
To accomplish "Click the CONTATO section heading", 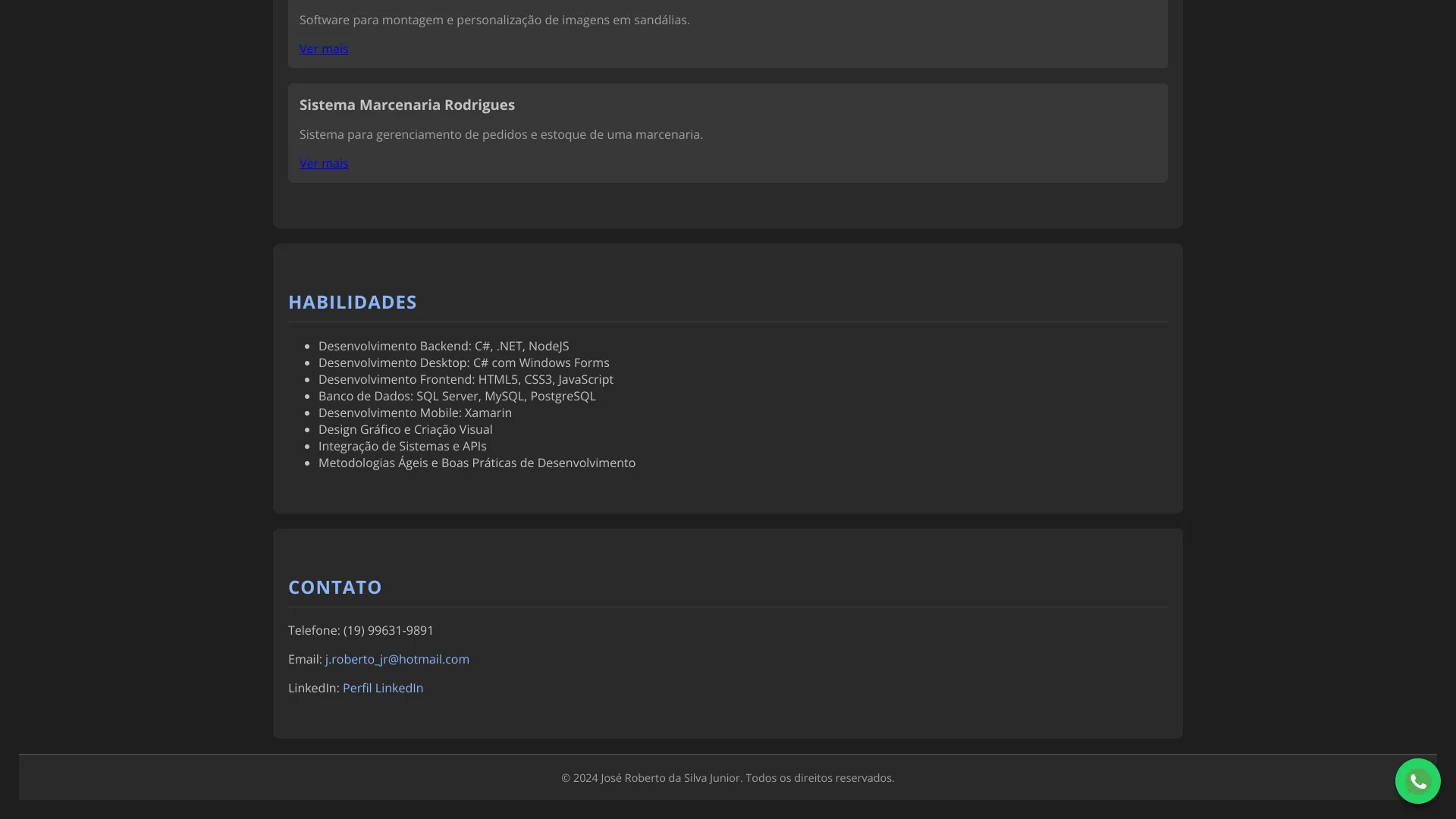I will [335, 587].
